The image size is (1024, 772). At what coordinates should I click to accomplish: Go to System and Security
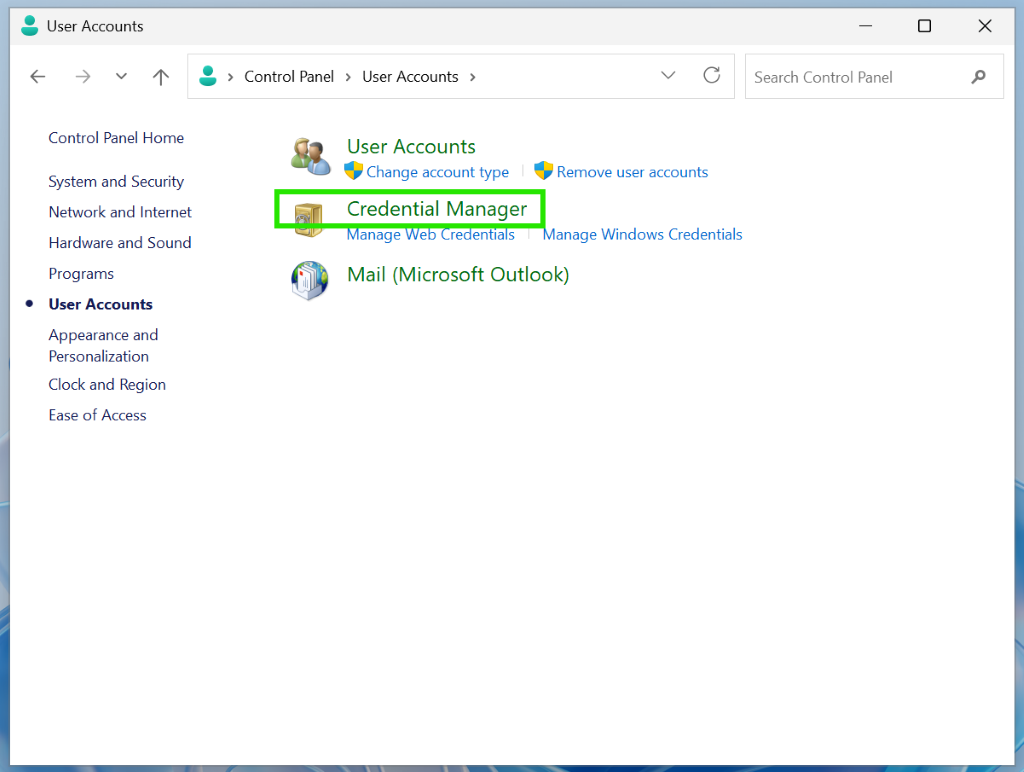[116, 182]
